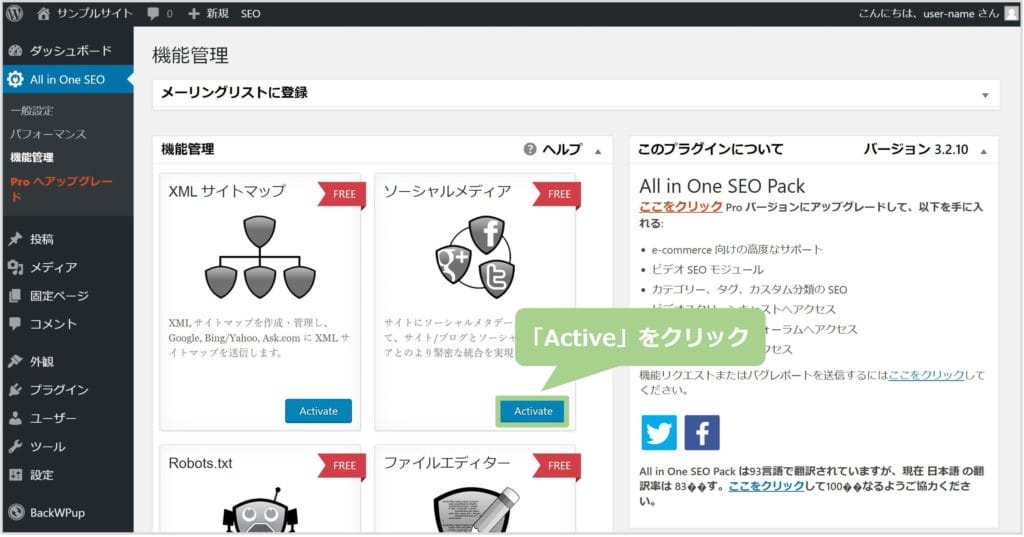Click コメント icon in sidebar
This screenshot has width=1024, height=537.
[15, 324]
